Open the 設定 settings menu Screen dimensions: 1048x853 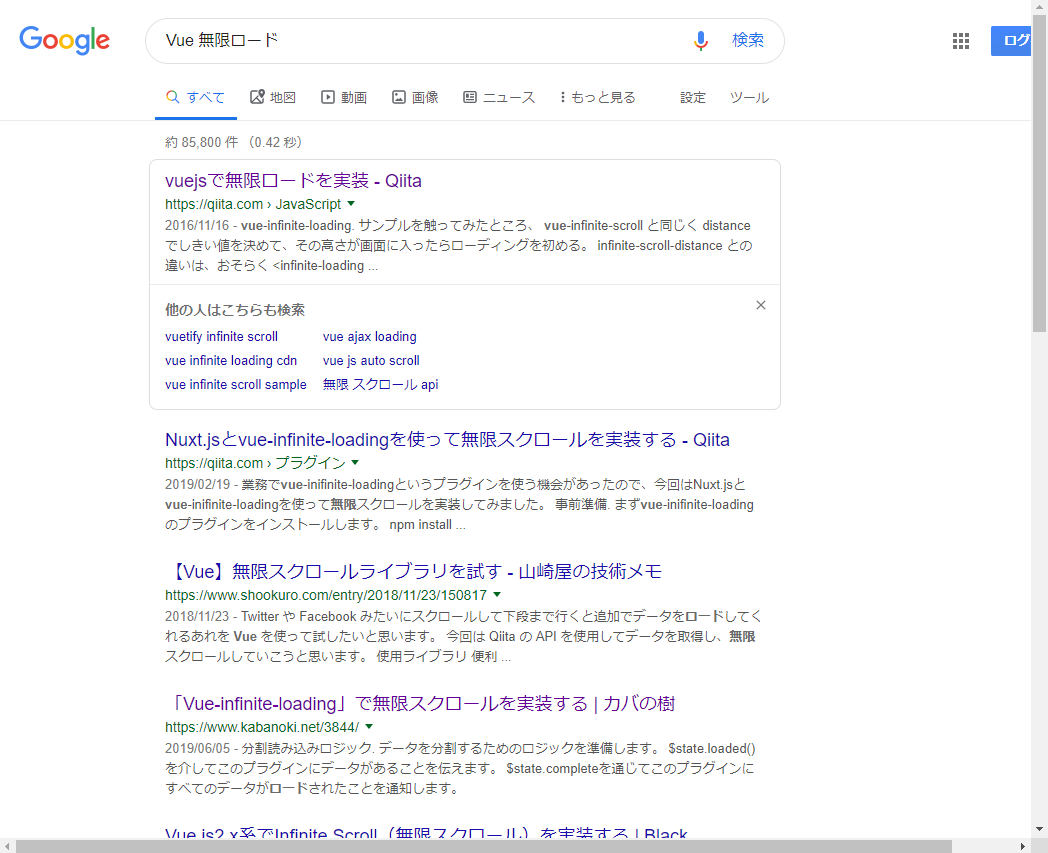692,97
